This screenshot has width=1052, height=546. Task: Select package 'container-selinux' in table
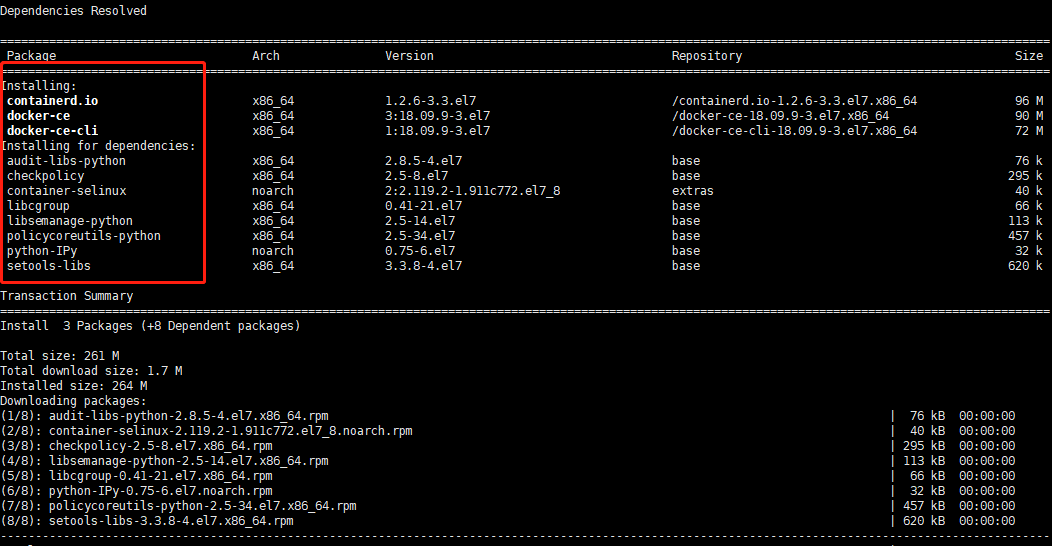tap(66, 190)
